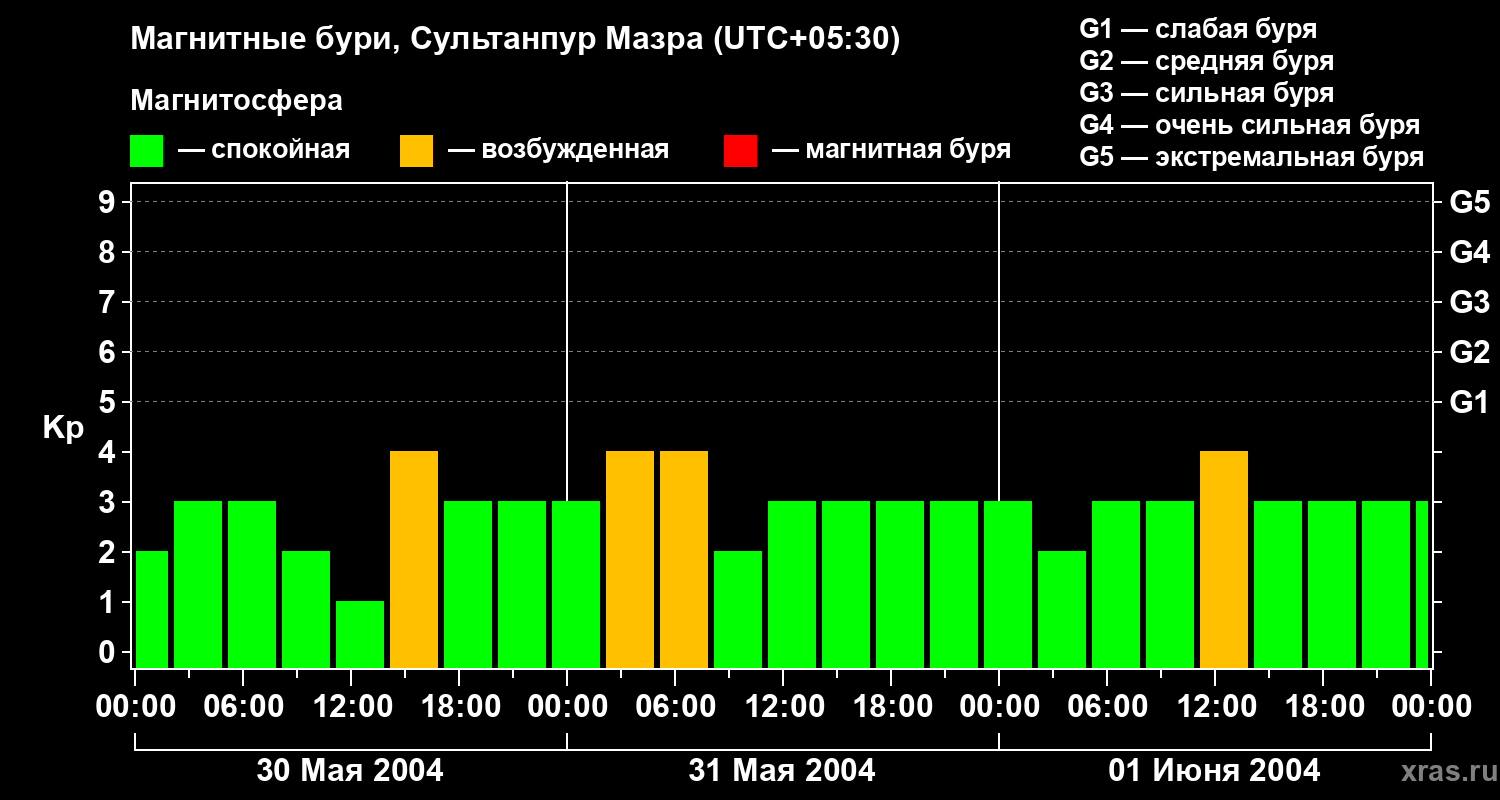Click the G5 label on the right axis
The image size is (1500, 800).
(x=1469, y=203)
